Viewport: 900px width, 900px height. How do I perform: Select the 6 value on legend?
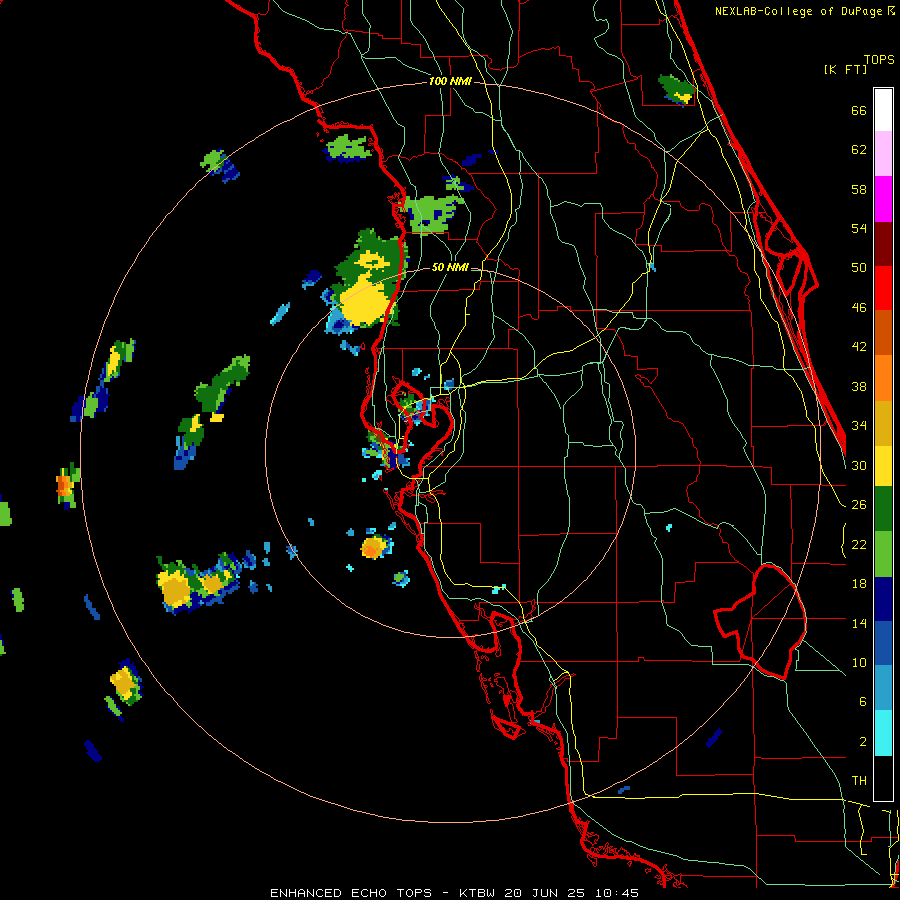pos(862,702)
